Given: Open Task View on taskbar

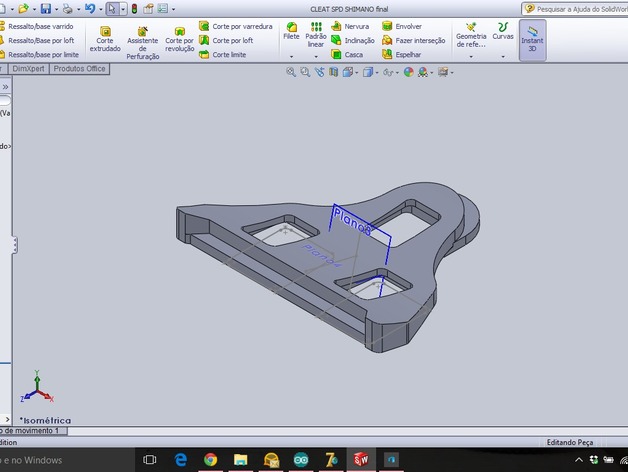Looking at the screenshot, I should (x=150, y=460).
